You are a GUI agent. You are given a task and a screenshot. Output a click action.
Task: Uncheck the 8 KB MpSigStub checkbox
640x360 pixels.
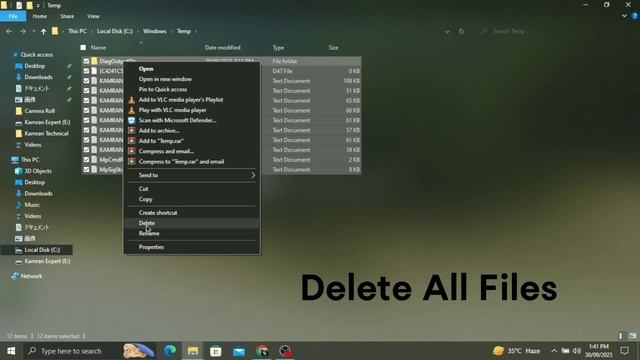(86, 169)
